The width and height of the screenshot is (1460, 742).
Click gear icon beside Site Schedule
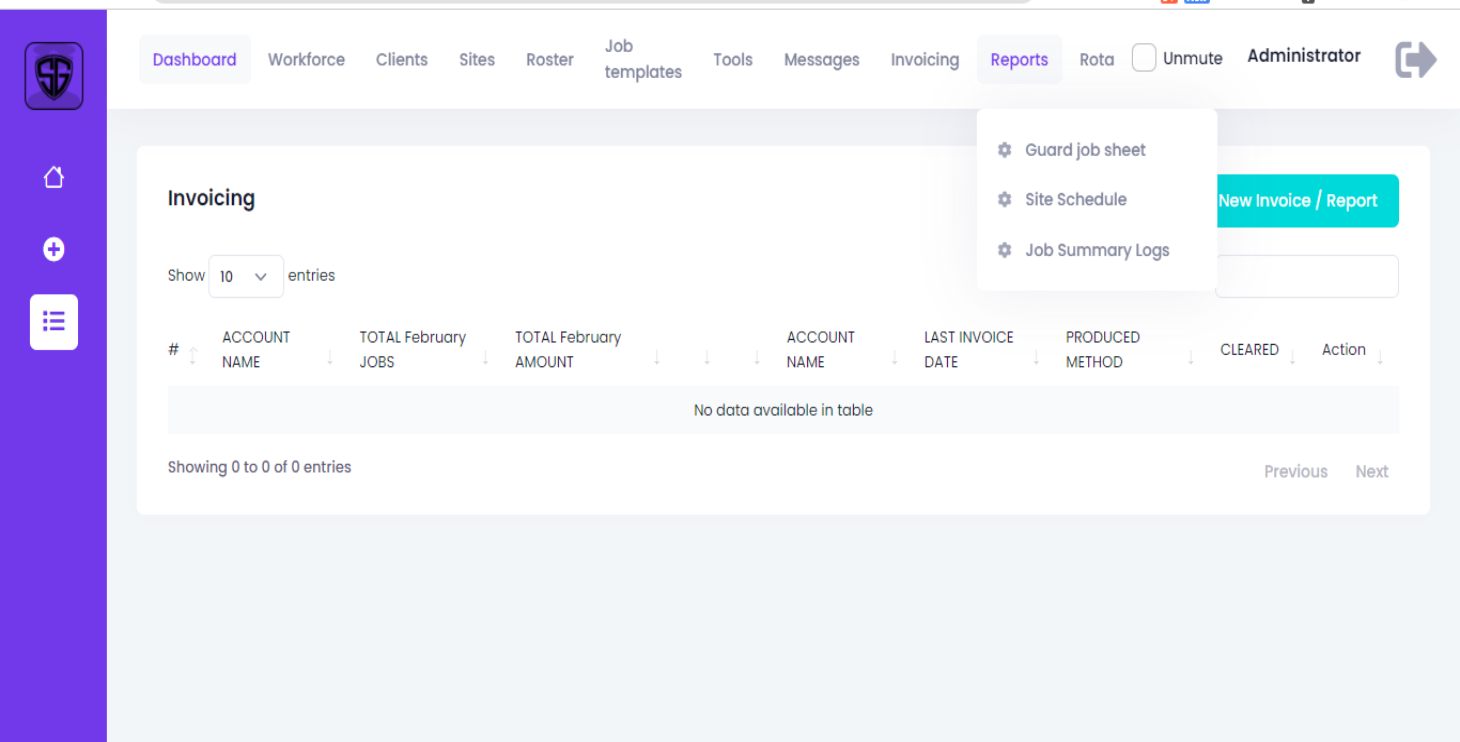tap(1005, 200)
